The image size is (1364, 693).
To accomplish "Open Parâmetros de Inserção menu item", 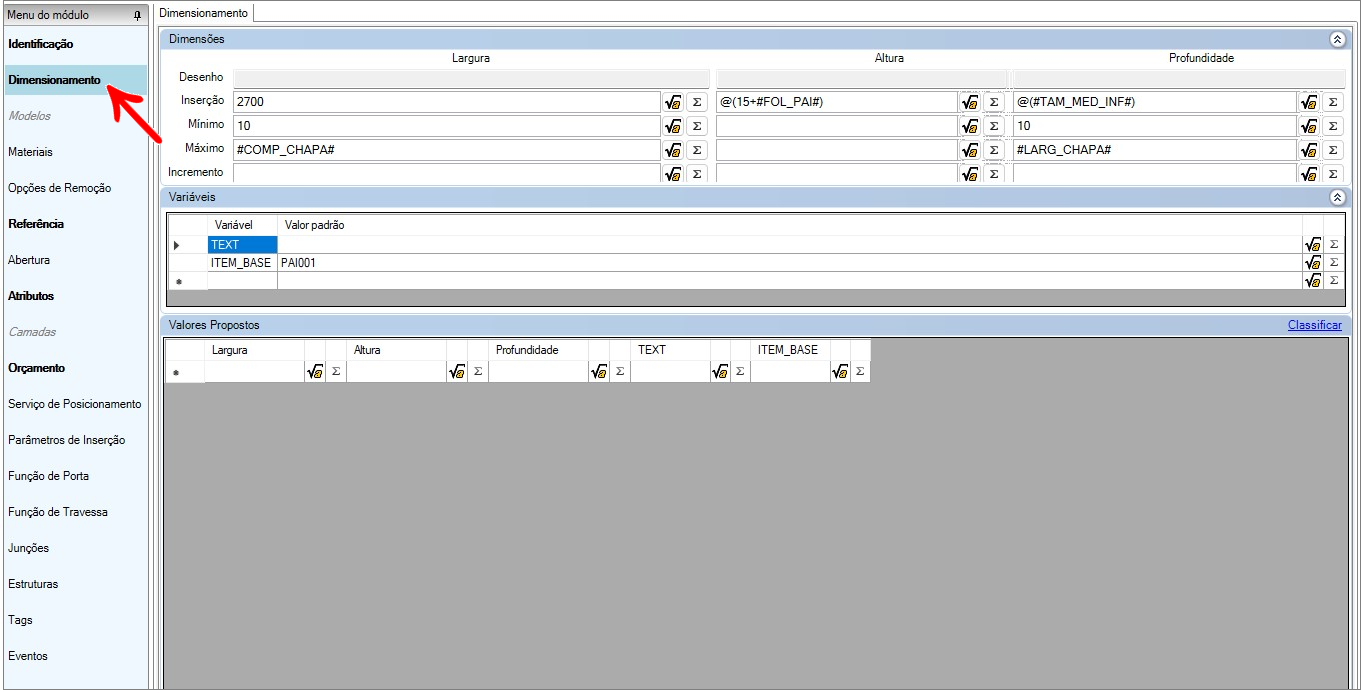I will pyautogui.click(x=66, y=440).
